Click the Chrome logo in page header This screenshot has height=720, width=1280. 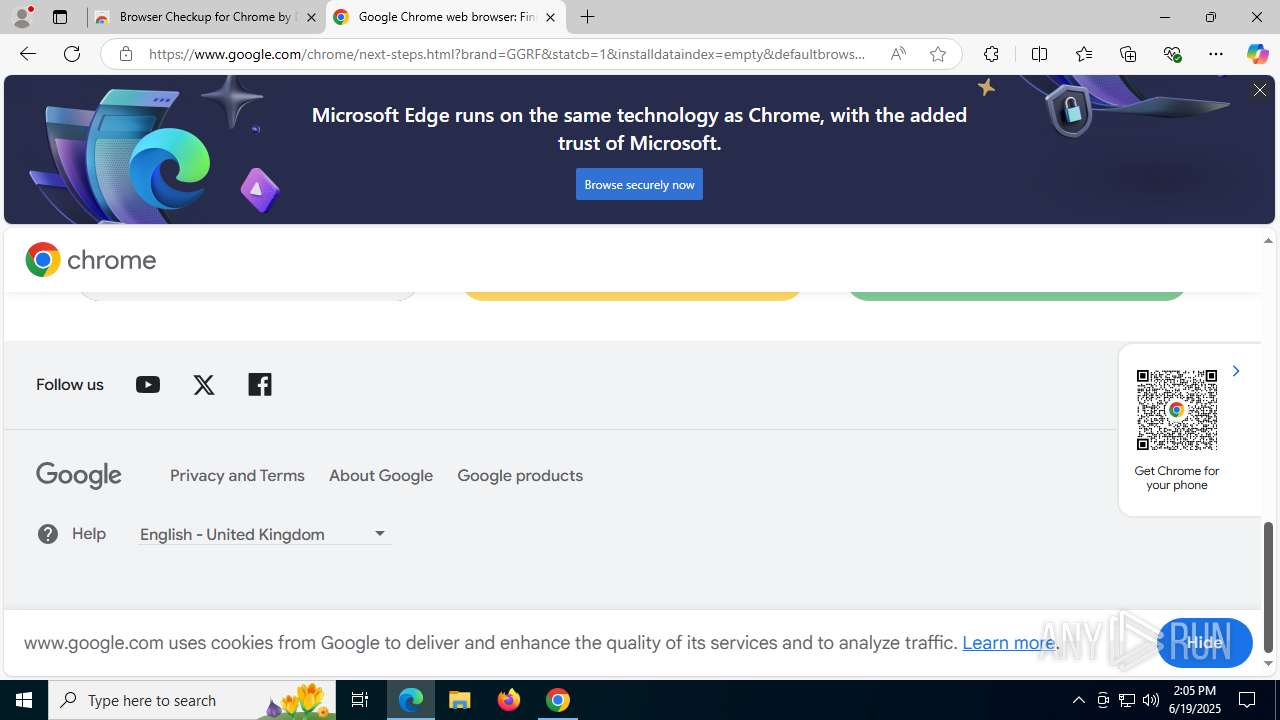pyautogui.click(x=91, y=260)
